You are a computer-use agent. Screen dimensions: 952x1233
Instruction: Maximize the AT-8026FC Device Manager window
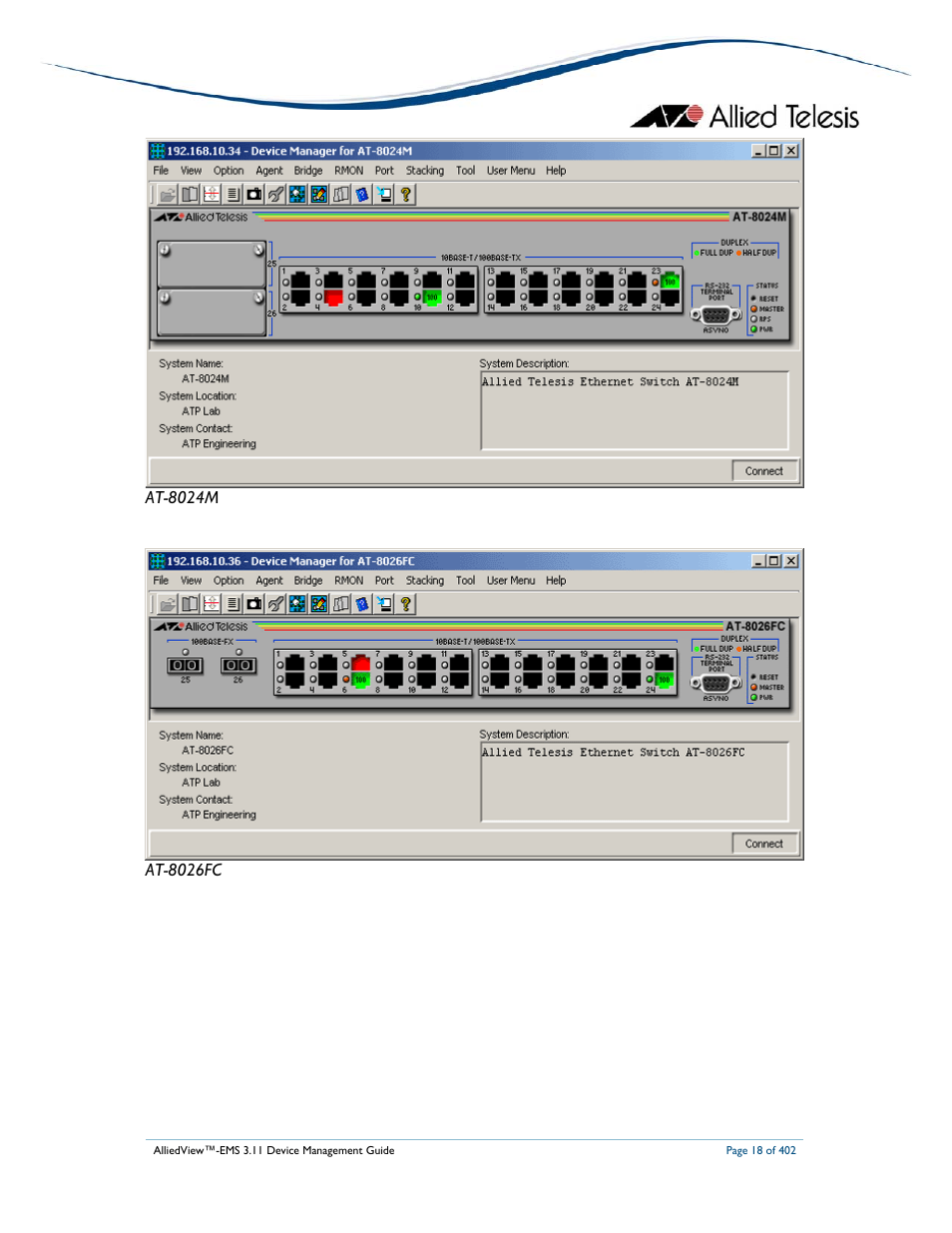(x=774, y=561)
